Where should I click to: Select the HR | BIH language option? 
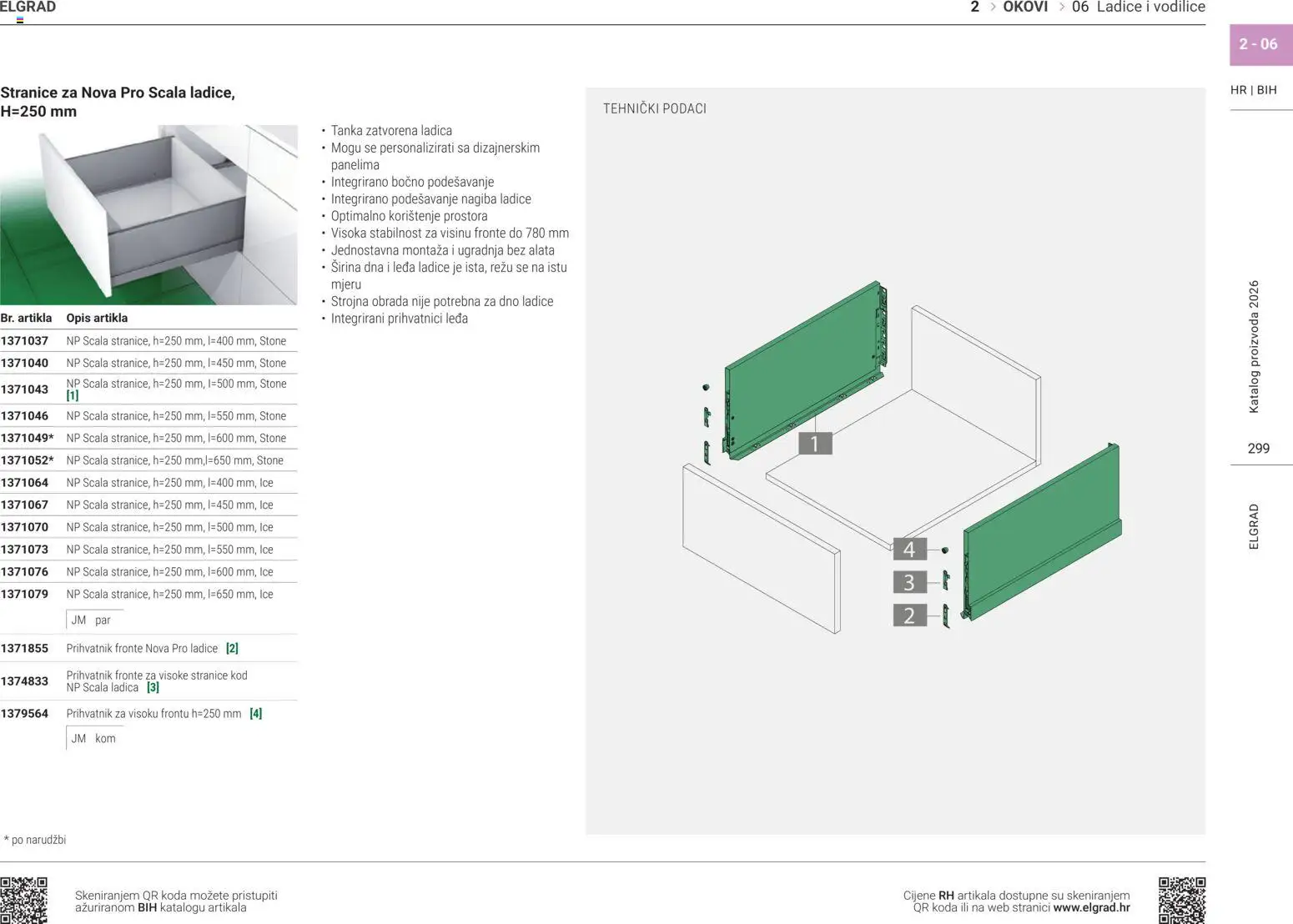[x=1253, y=90]
